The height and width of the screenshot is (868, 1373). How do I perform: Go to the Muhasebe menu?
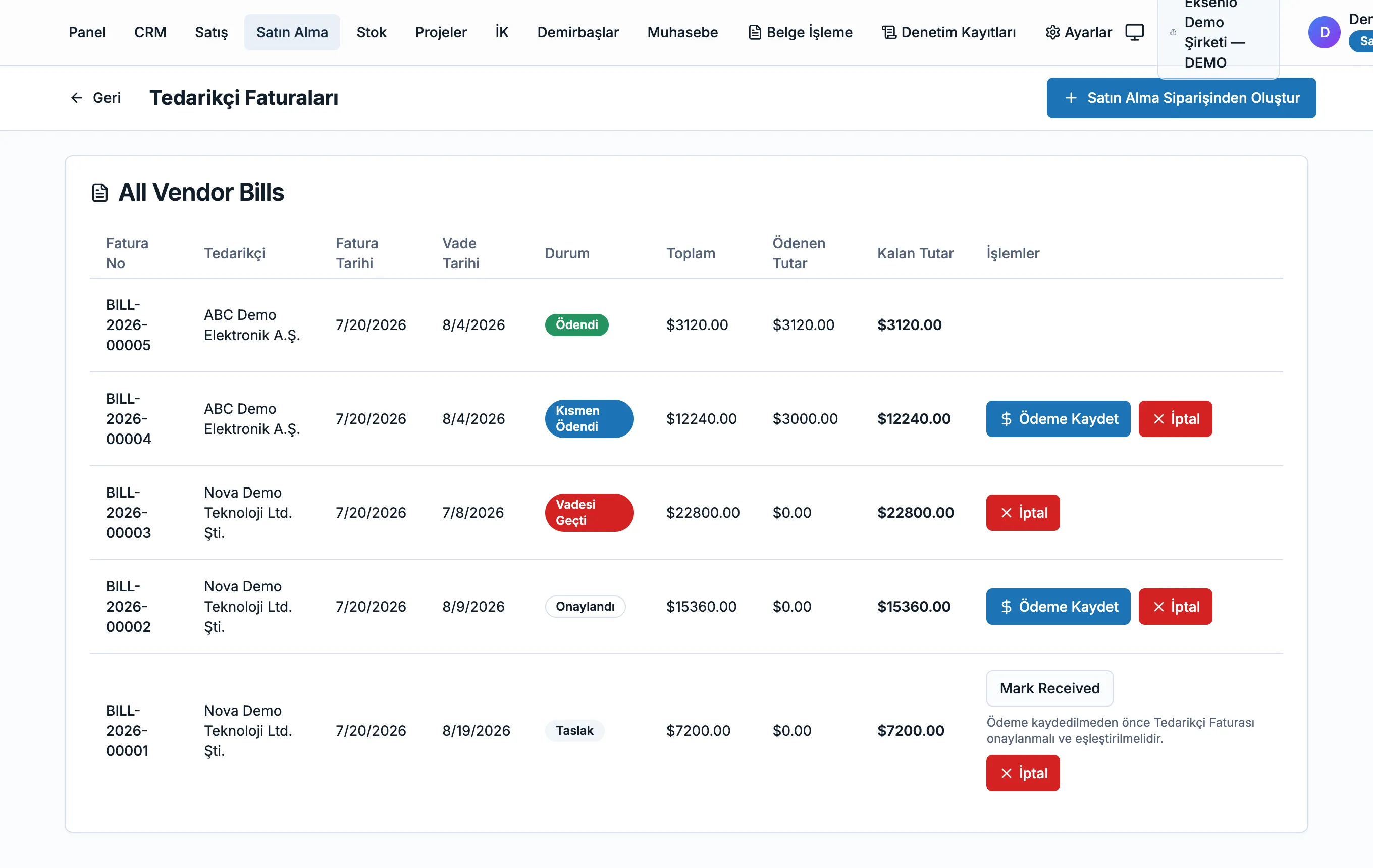click(x=682, y=32)
